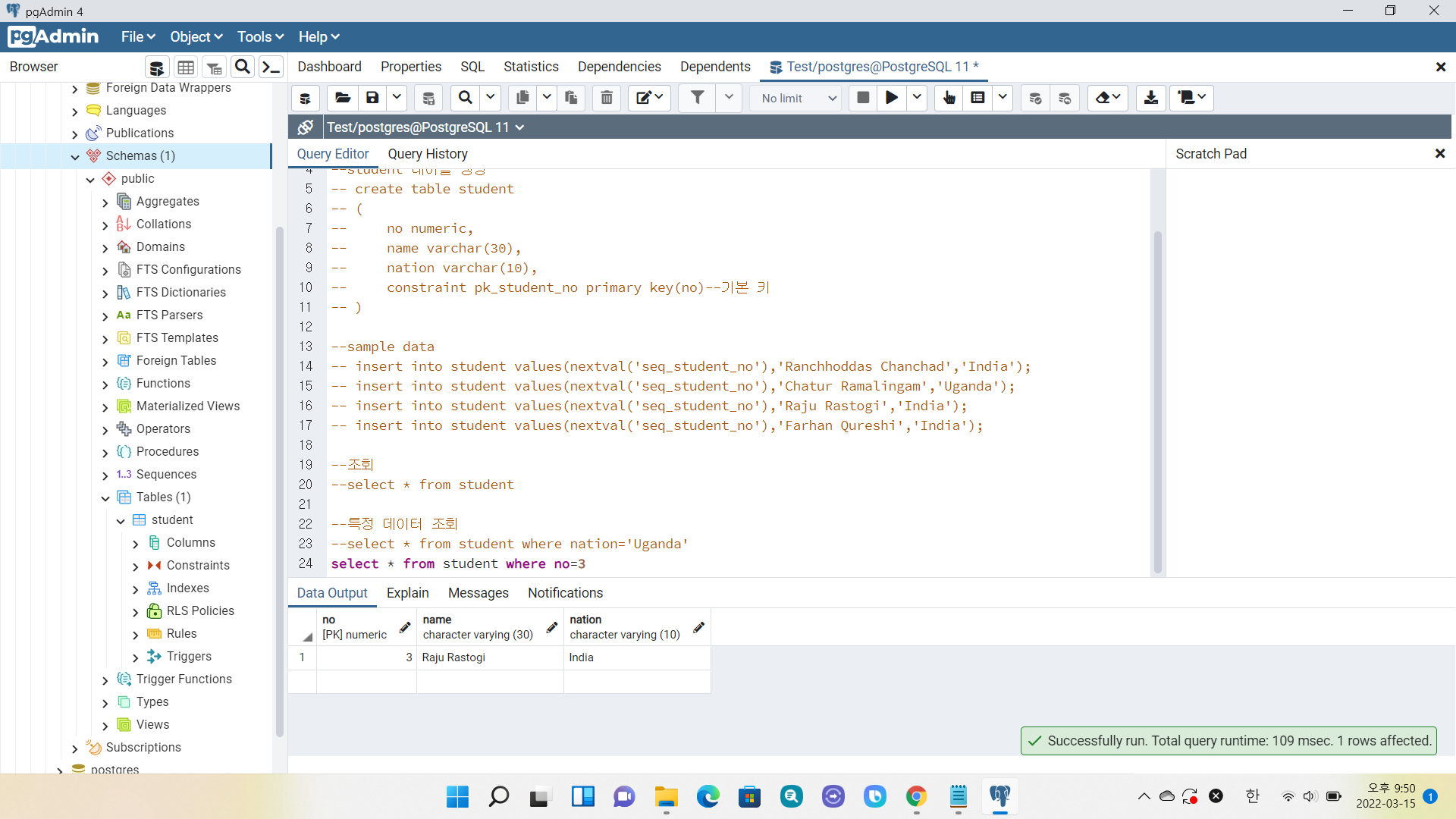The height and width of the screenshot is (819, 1456).
Task: Open PSQL tool icon in Browser panel
Action: point(271,67)
